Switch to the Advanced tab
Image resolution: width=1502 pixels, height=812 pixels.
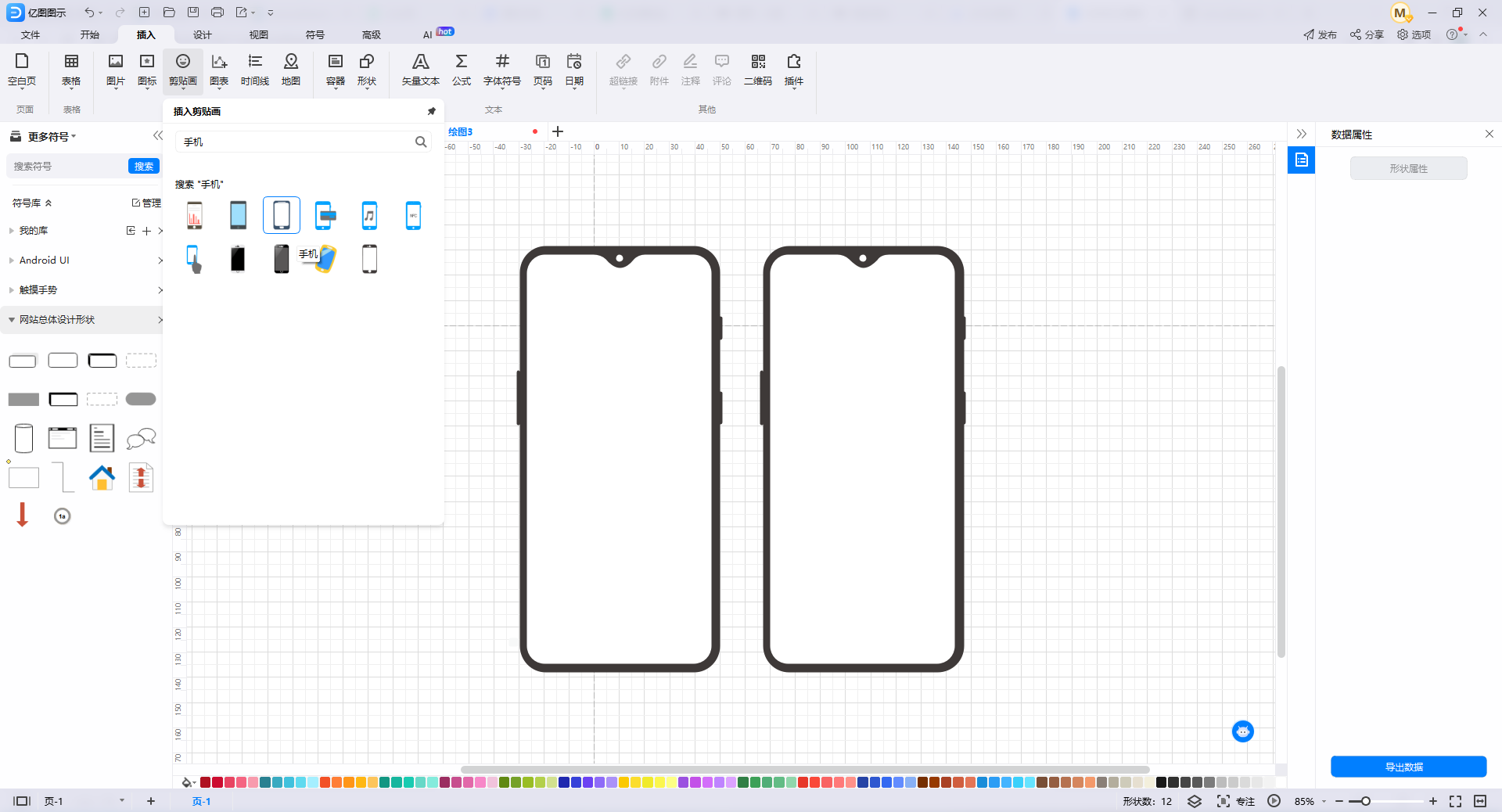pos(372,35)
